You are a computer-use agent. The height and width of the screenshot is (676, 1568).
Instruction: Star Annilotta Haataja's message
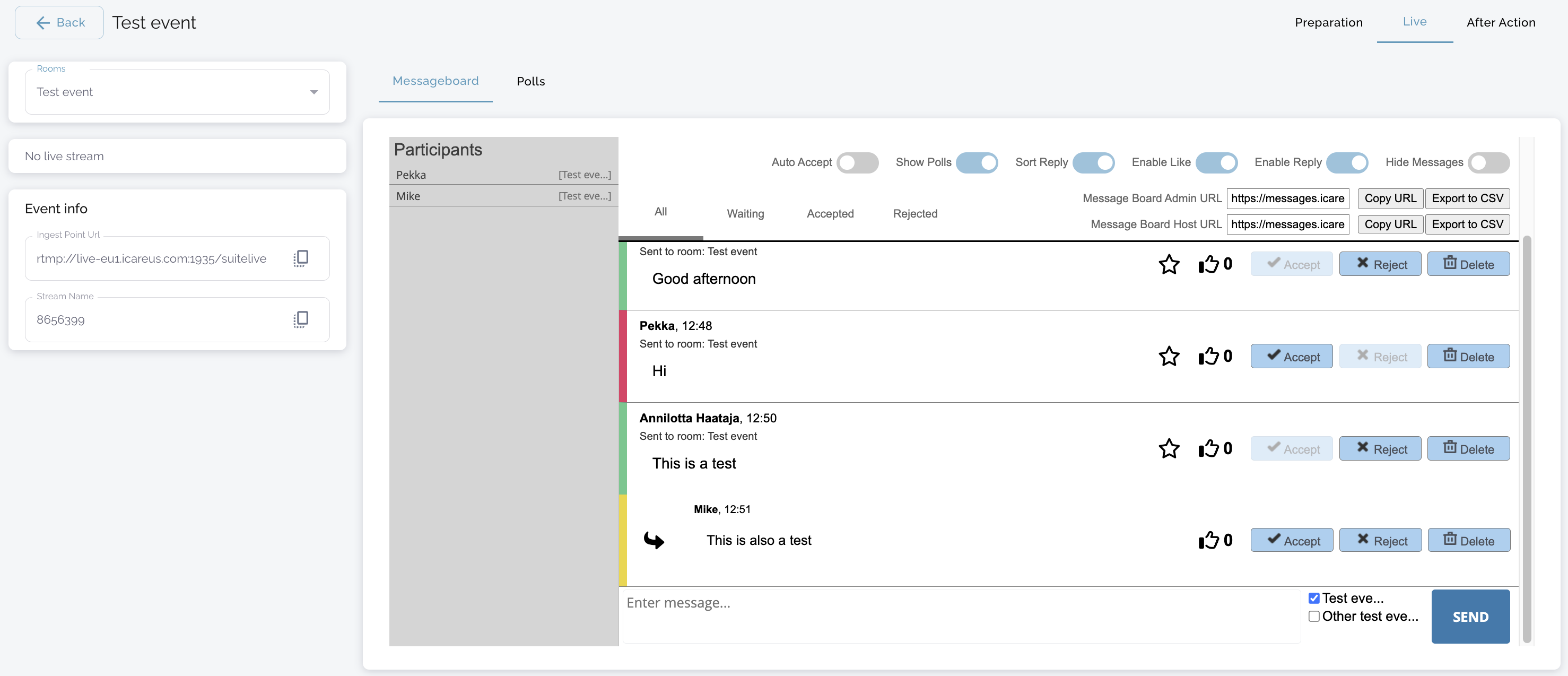point(1169,449)
